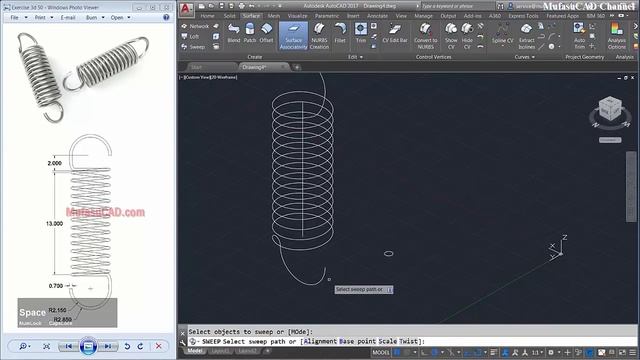Viewport: 640px width, 360px height.
Task: Add a new drawing tab with plus
Action: (x=297, y=67)
